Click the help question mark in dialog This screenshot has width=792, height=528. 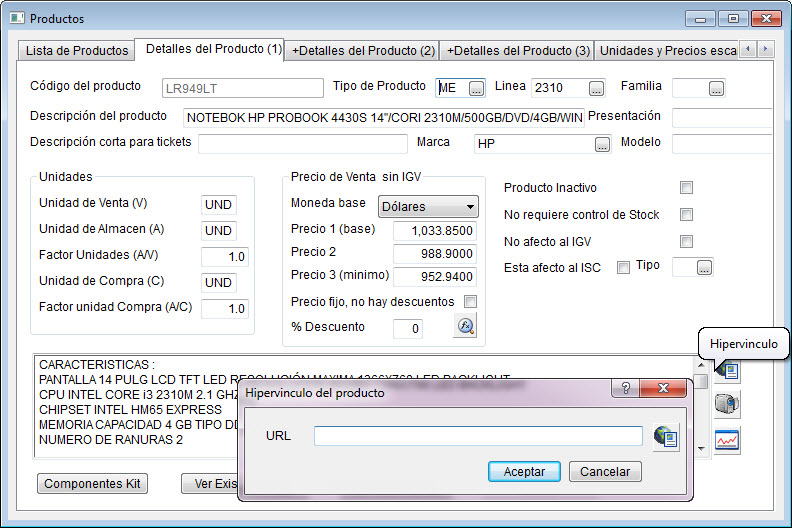625,389
